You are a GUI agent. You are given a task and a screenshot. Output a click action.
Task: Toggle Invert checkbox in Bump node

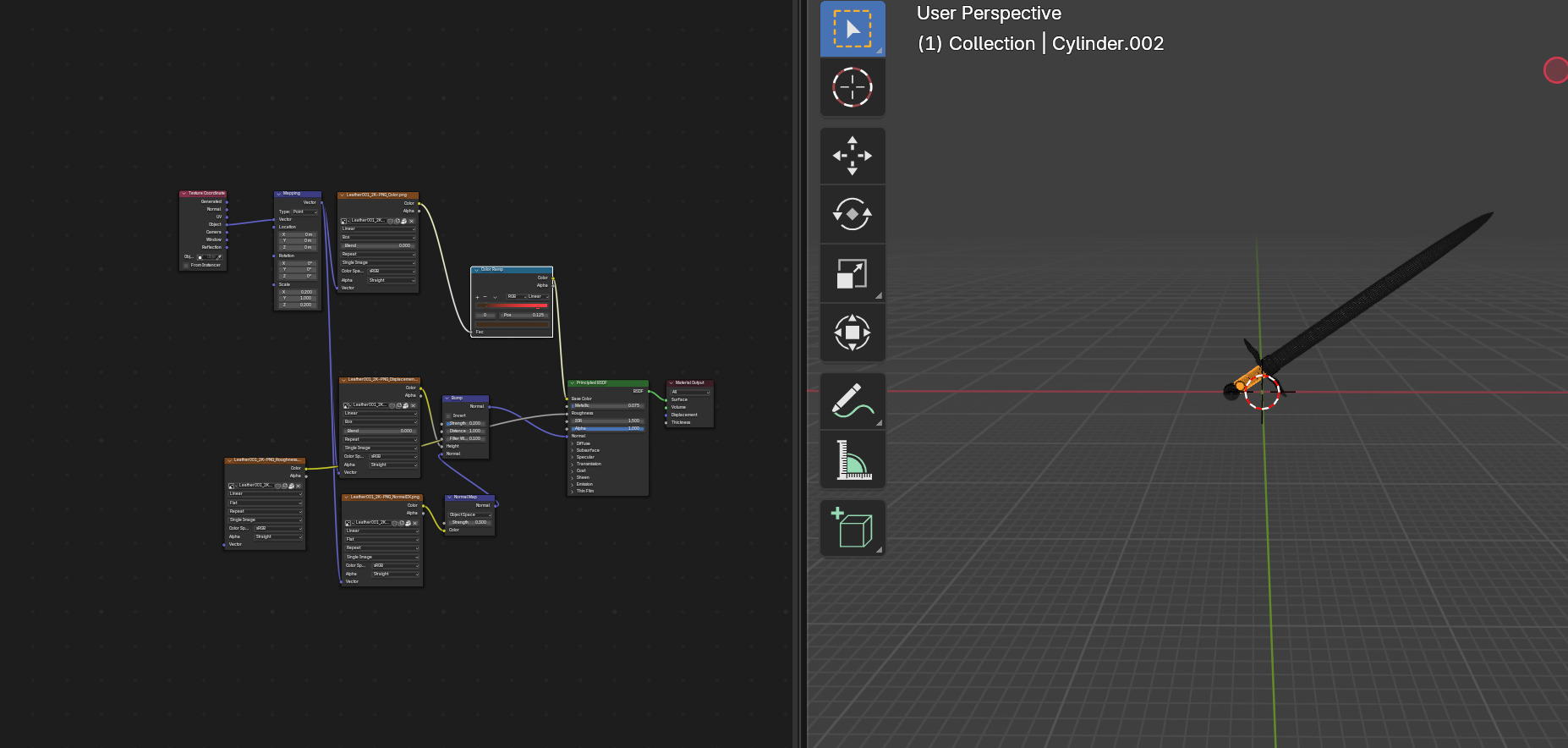point(448,415)
